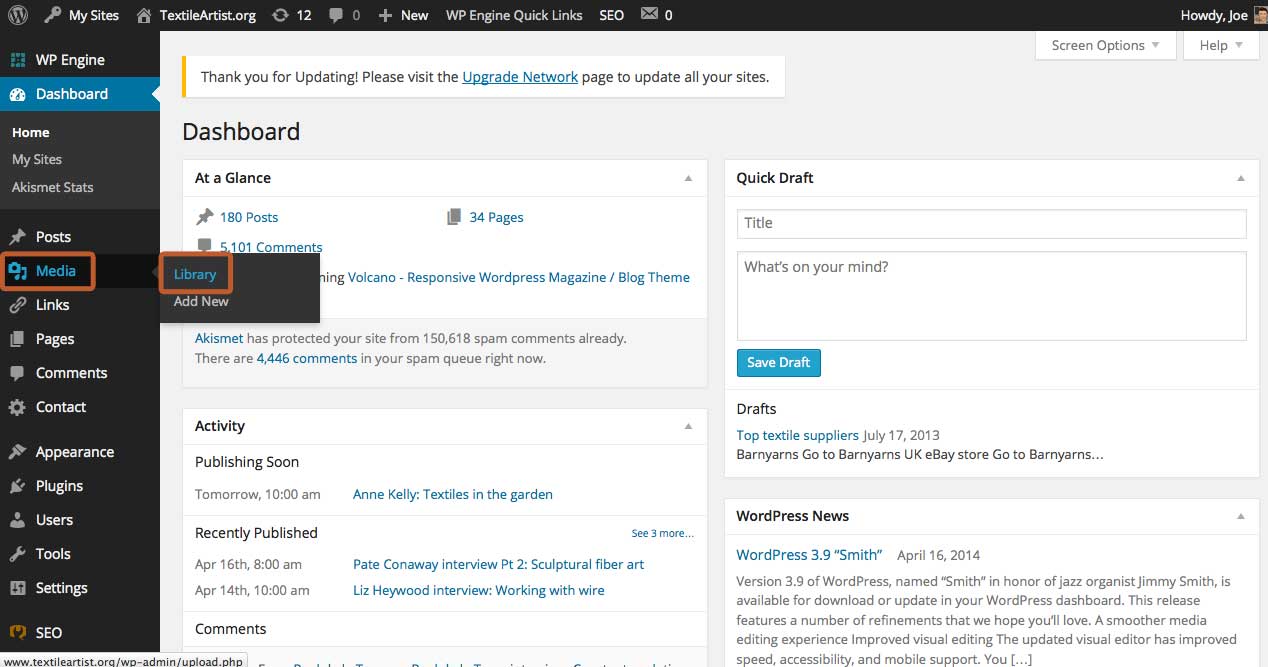Open the Howdy, Joe account menu
Image resolution: width=1268 pixels, height=667 pixels.
[1214, 15]
